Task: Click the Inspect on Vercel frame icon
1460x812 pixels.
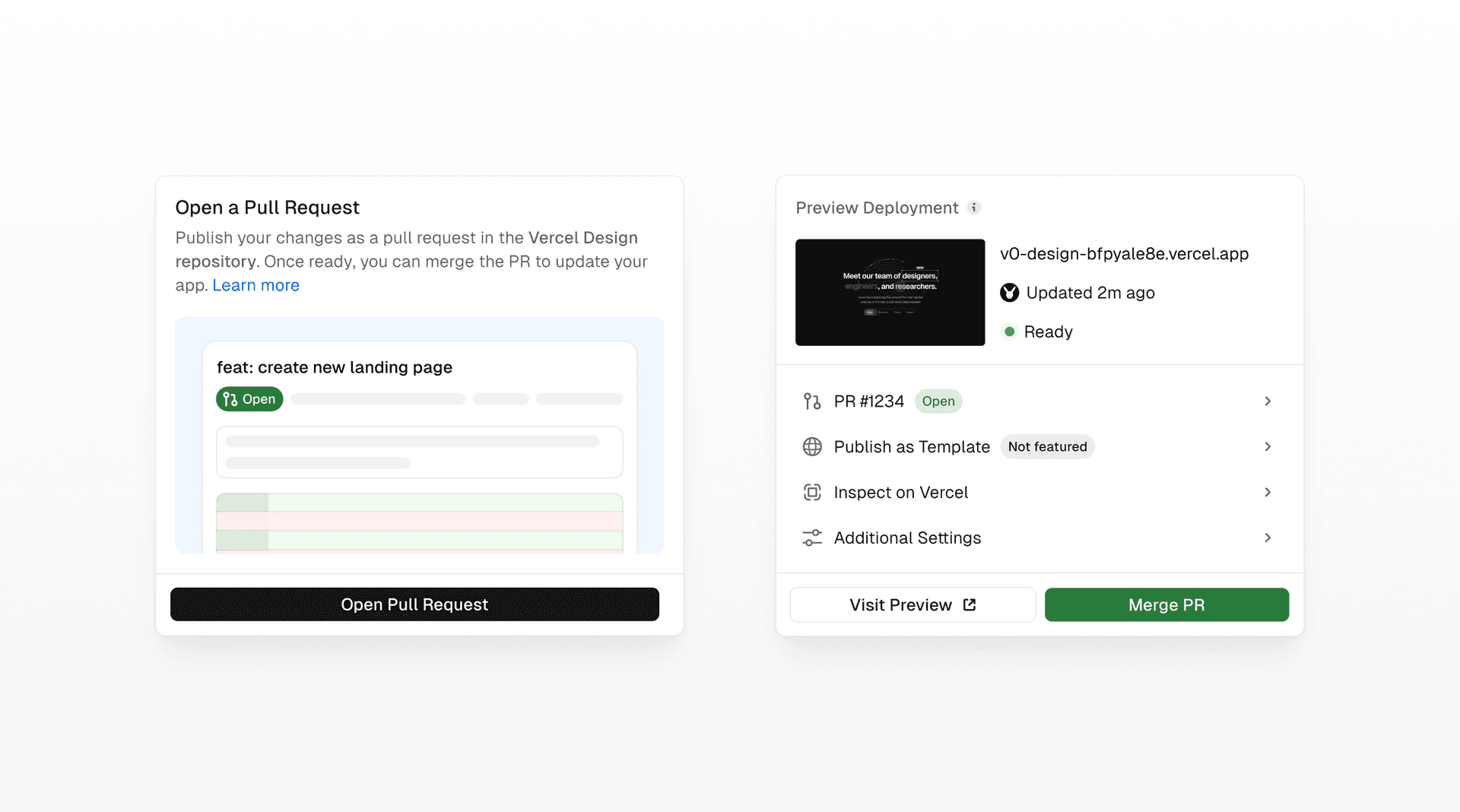Action: (812, 493)
